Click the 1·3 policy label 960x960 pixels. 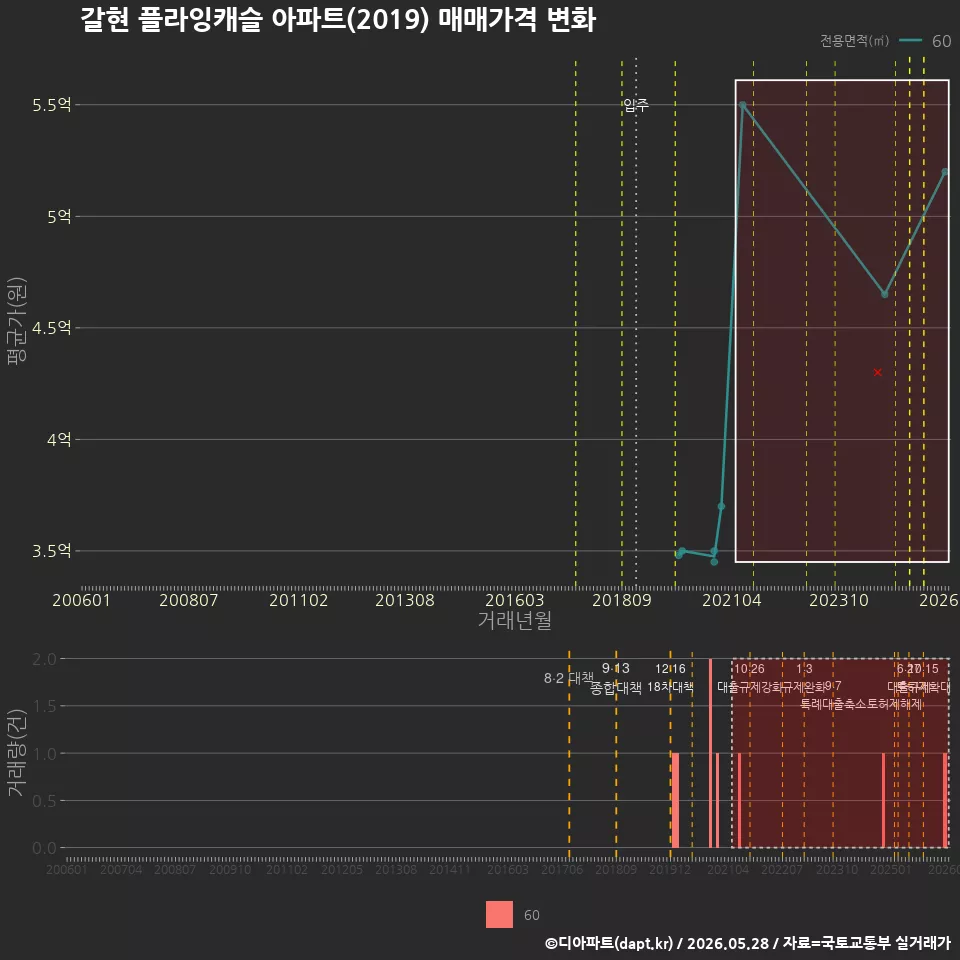pos(804,669)
